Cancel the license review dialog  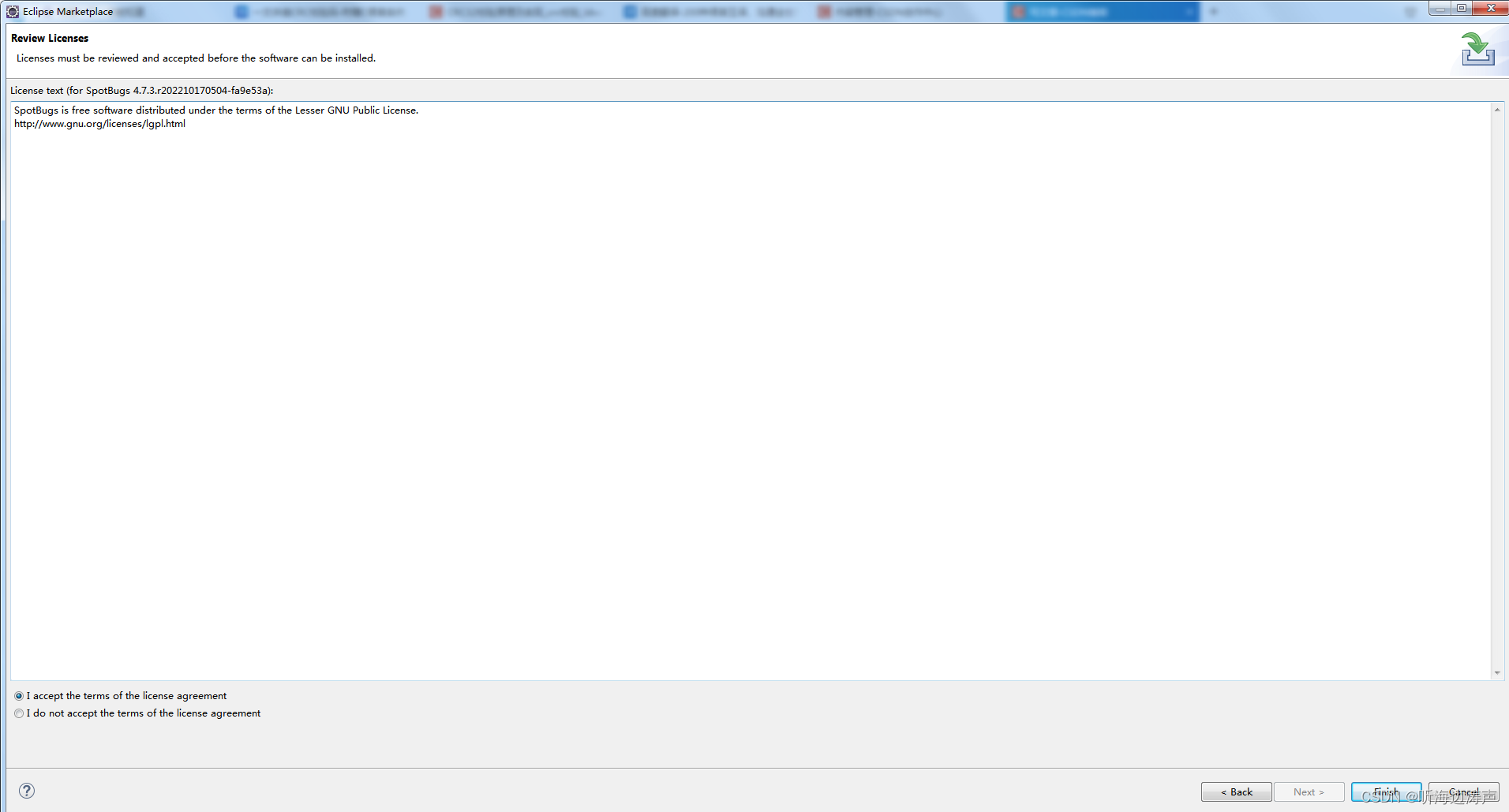(1463, 791)
